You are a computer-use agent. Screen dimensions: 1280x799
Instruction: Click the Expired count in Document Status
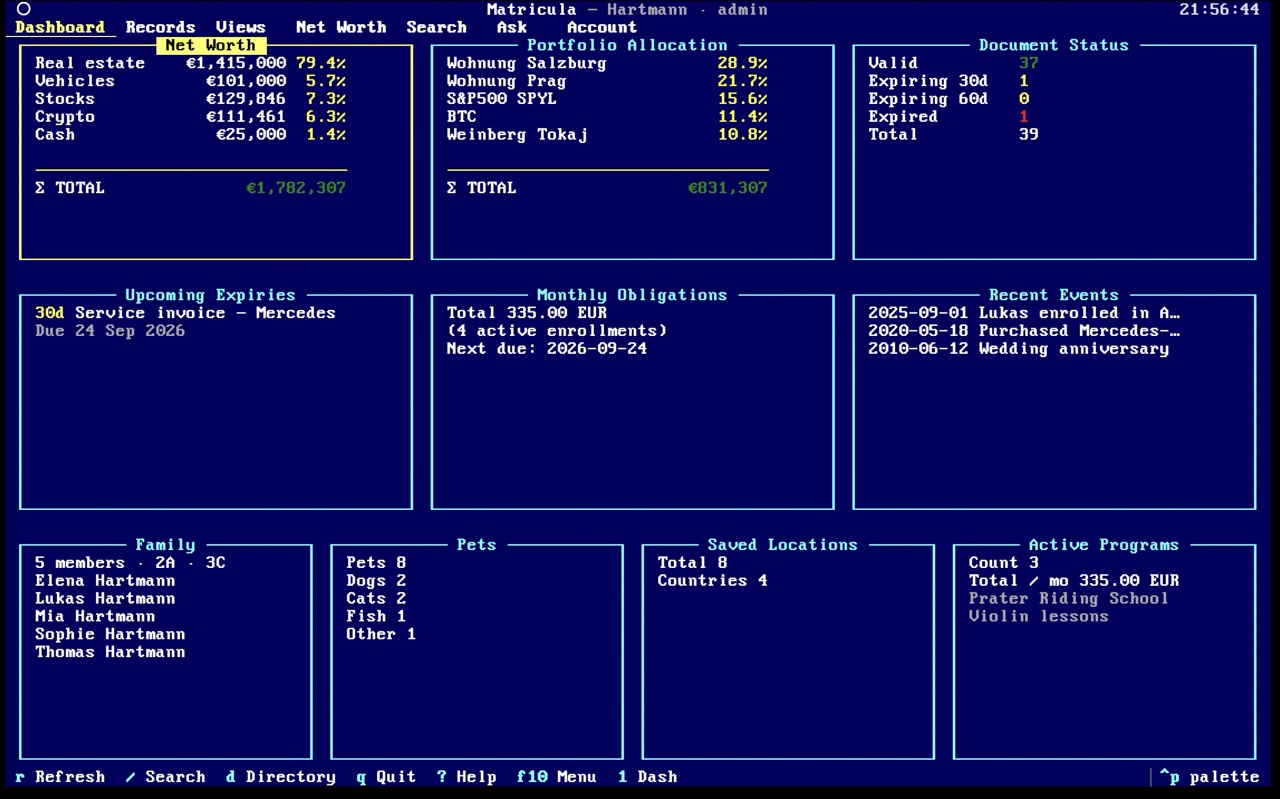coord(1023,117)
